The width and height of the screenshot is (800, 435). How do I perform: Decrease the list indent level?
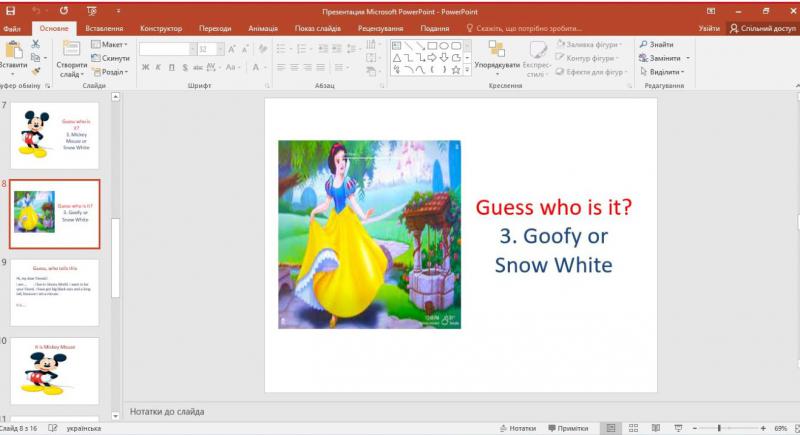tap(323, 49)
